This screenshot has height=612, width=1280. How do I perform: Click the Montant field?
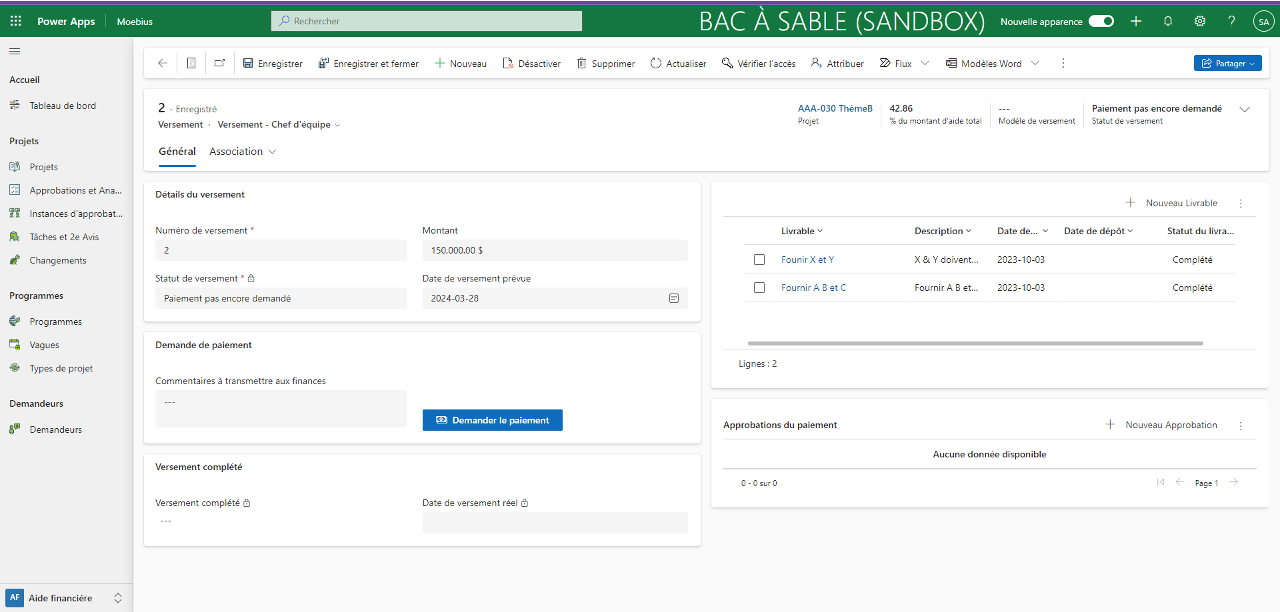point(555,250)
